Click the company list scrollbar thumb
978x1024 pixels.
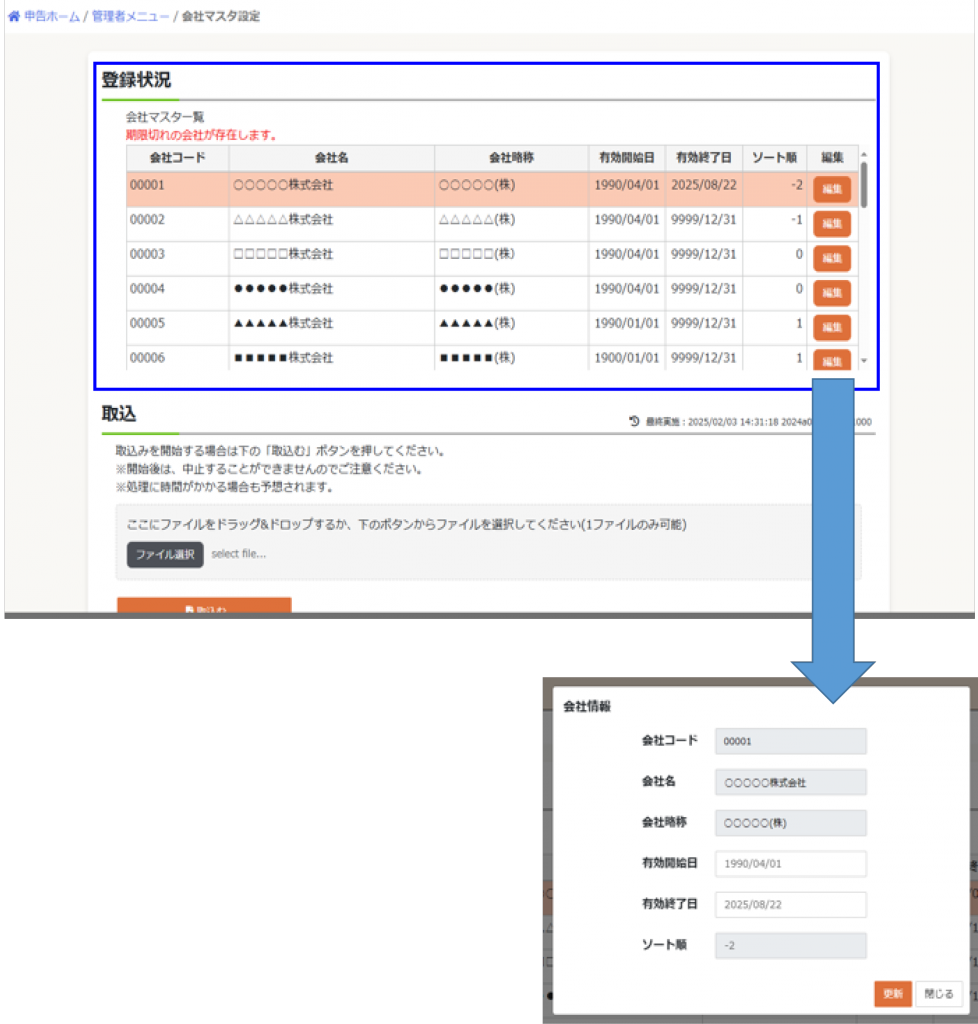(x=864, y=185)
